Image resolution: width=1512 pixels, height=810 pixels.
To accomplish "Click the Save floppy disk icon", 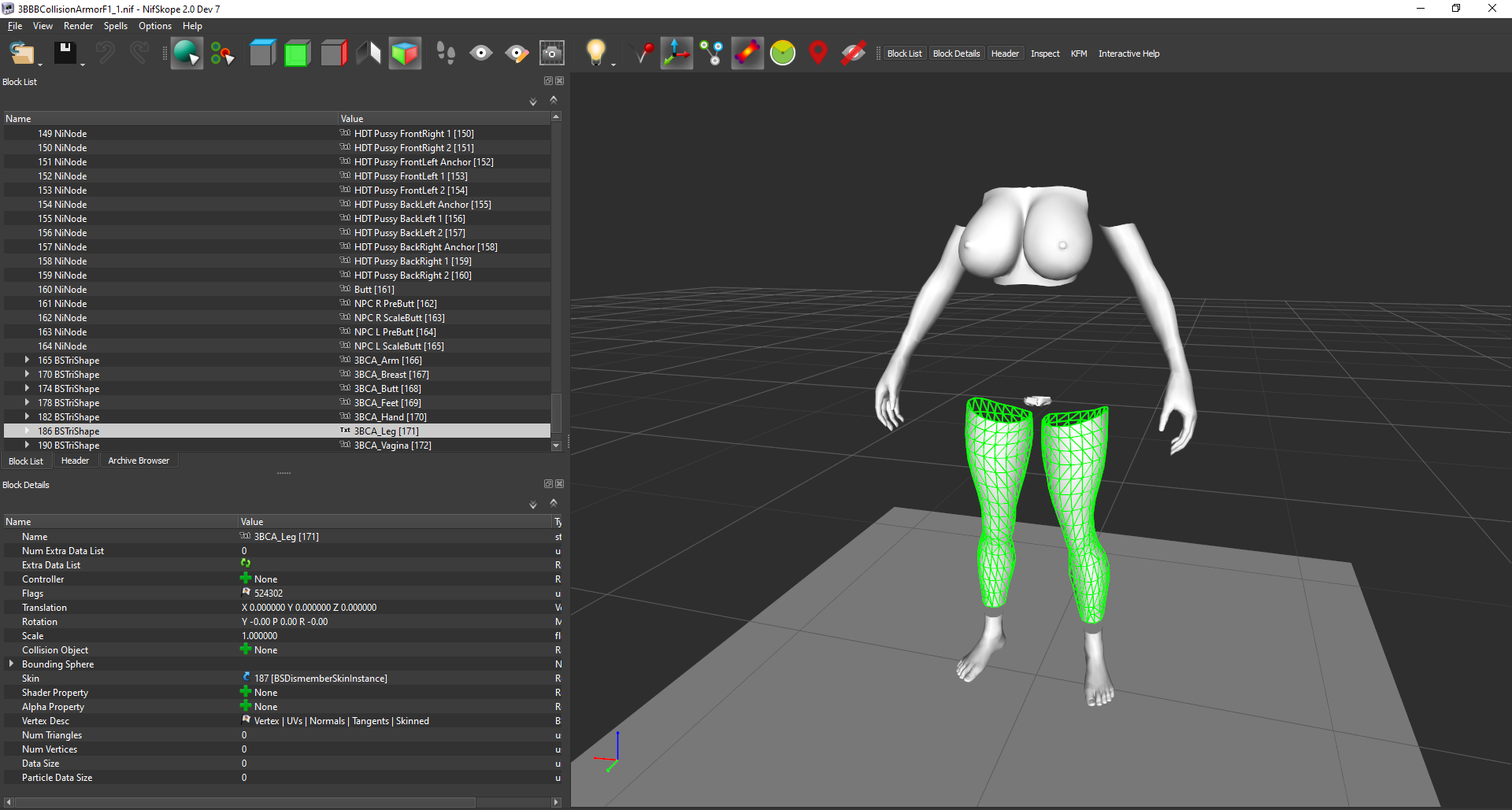I will [x=65, y=53].
